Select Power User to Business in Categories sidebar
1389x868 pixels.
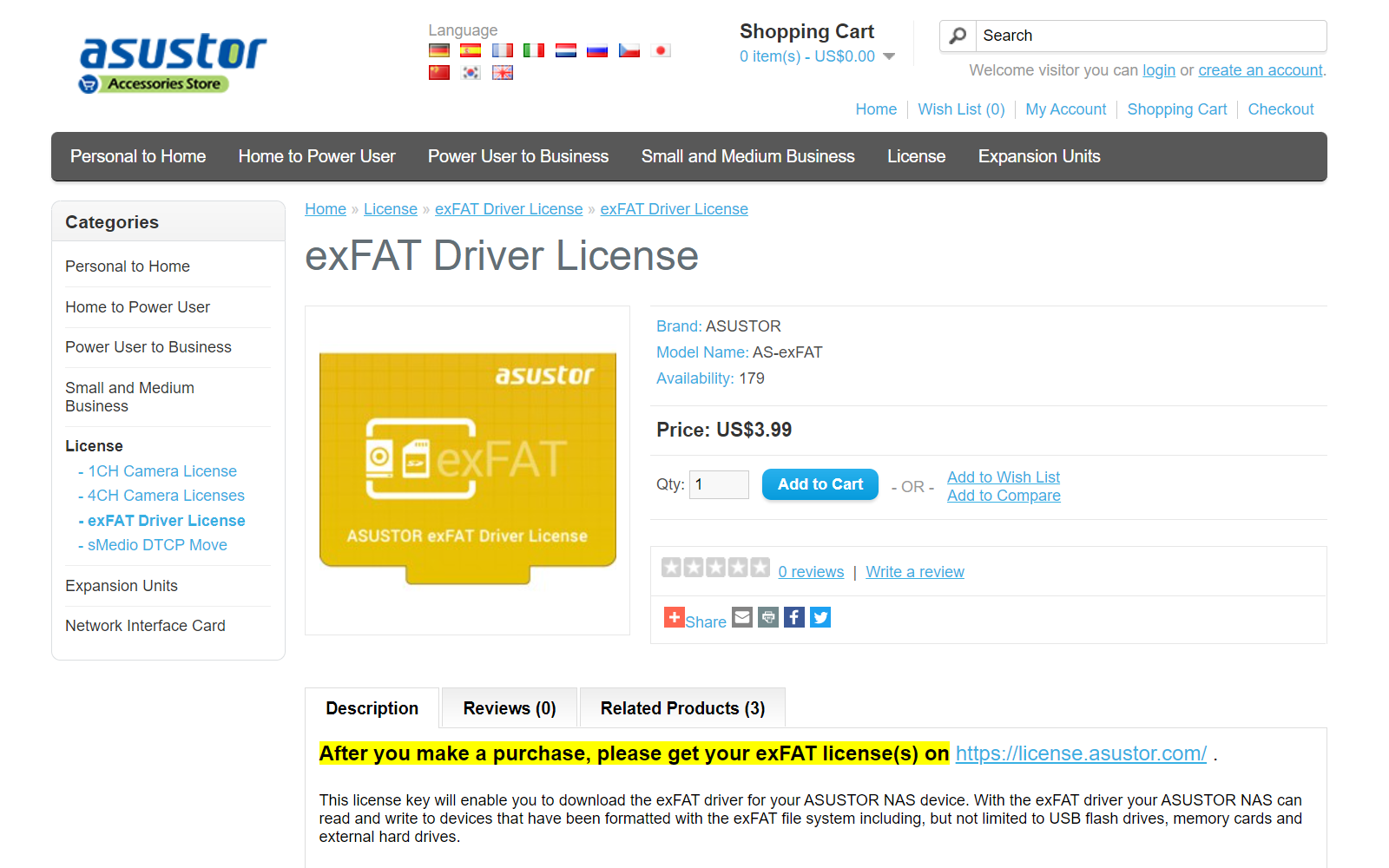[148, 347]
